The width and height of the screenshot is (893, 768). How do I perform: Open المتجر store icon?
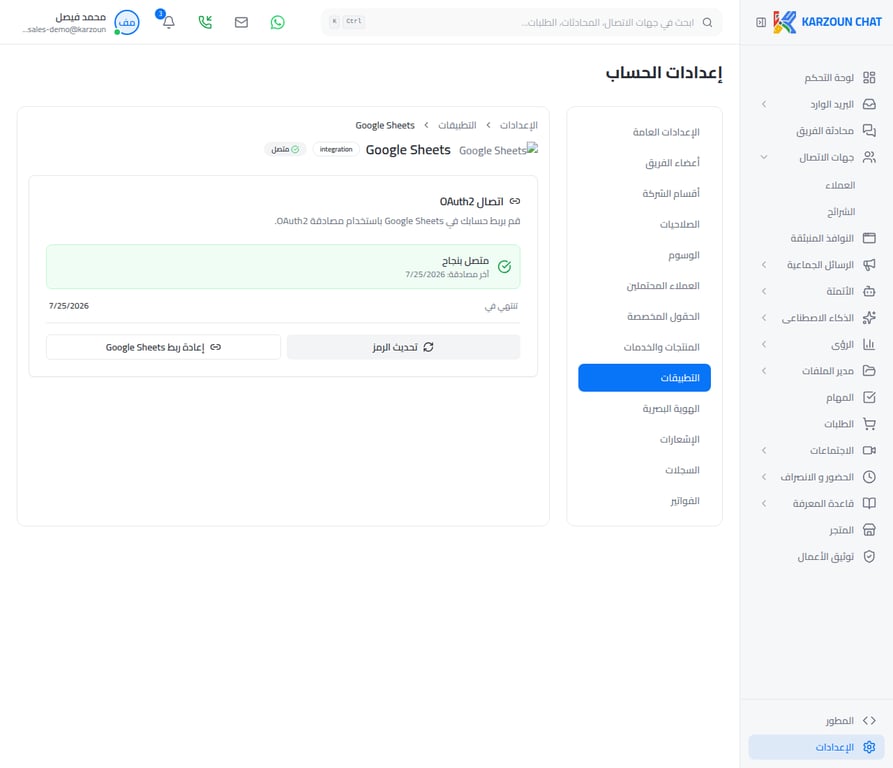point(869,530)
